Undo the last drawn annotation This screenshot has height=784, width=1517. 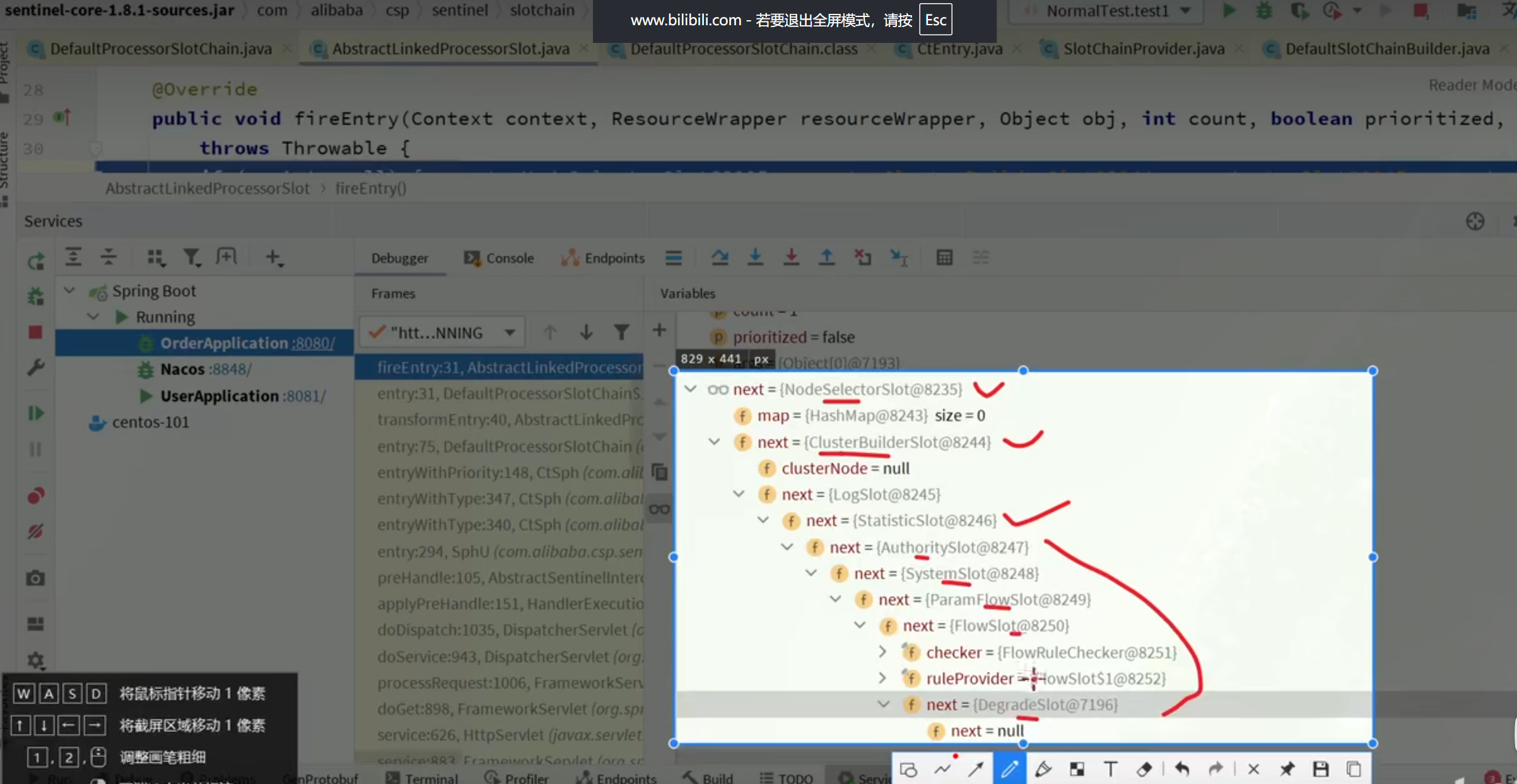tap(1182, 769)
